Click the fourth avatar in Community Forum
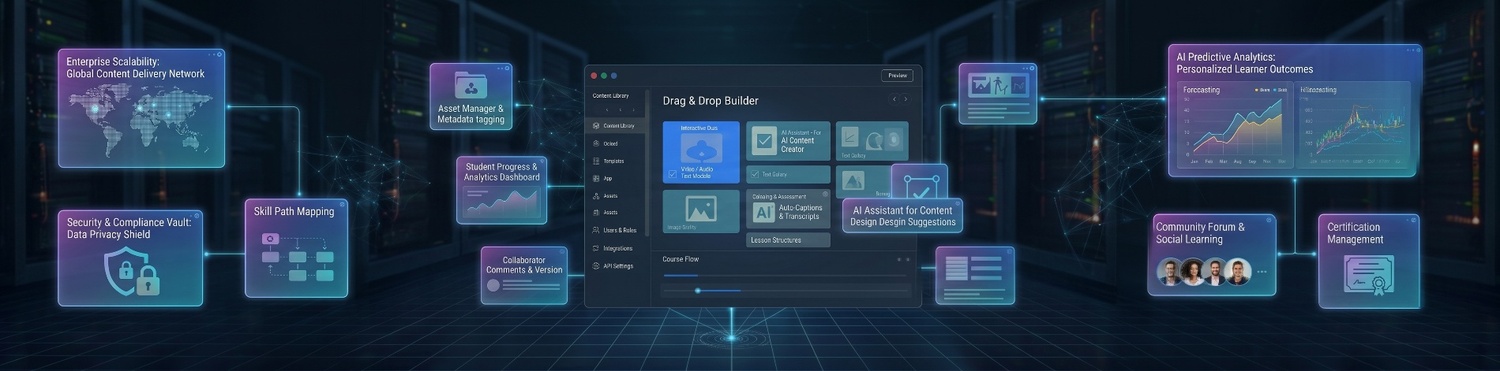This screenshot has height=371, width=1500. coord(1239,271)
